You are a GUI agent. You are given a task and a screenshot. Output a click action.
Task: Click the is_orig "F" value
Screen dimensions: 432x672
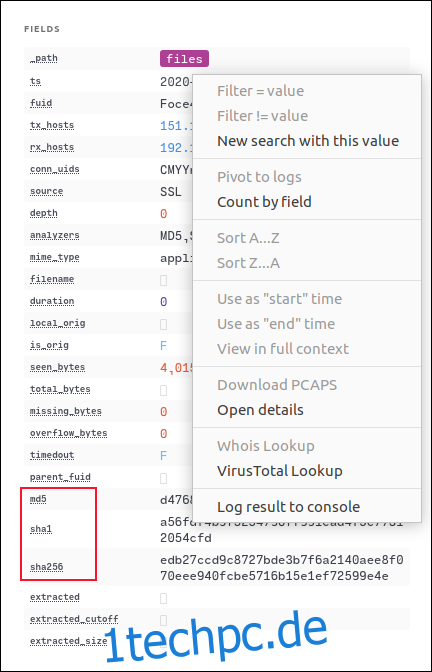click(163, 346)
